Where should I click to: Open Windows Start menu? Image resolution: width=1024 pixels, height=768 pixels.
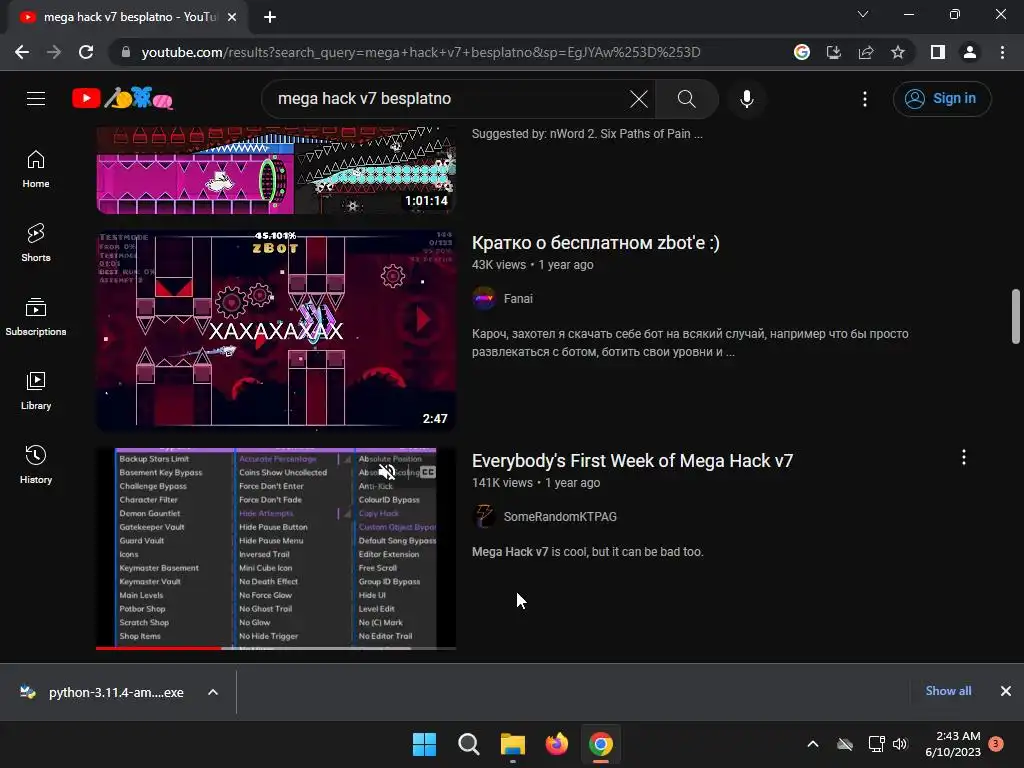point(424,744)
